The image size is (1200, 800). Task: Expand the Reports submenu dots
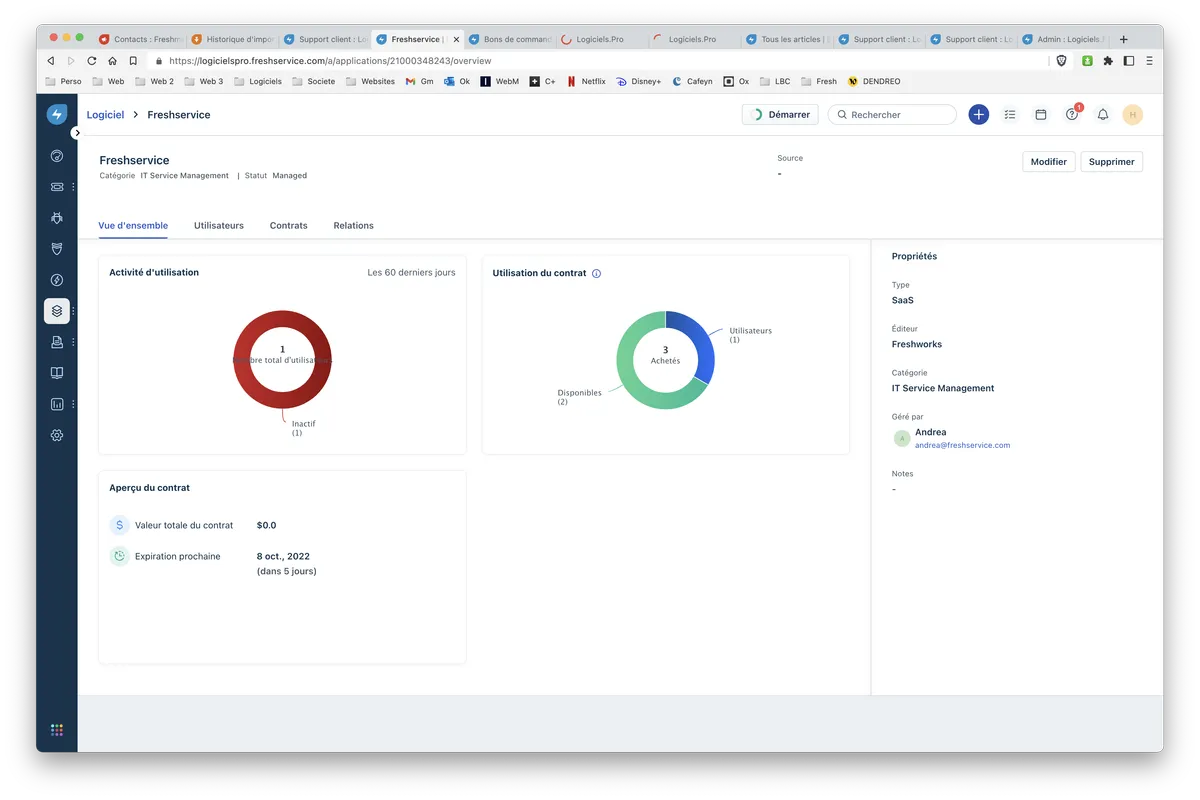click(x=73, y=404)
